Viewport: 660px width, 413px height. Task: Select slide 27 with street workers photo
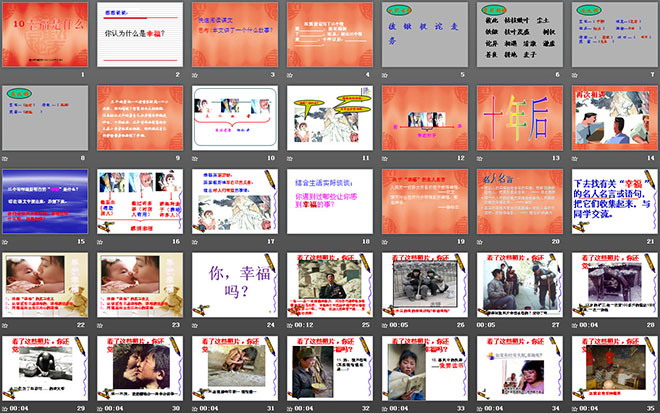[520, 285]
